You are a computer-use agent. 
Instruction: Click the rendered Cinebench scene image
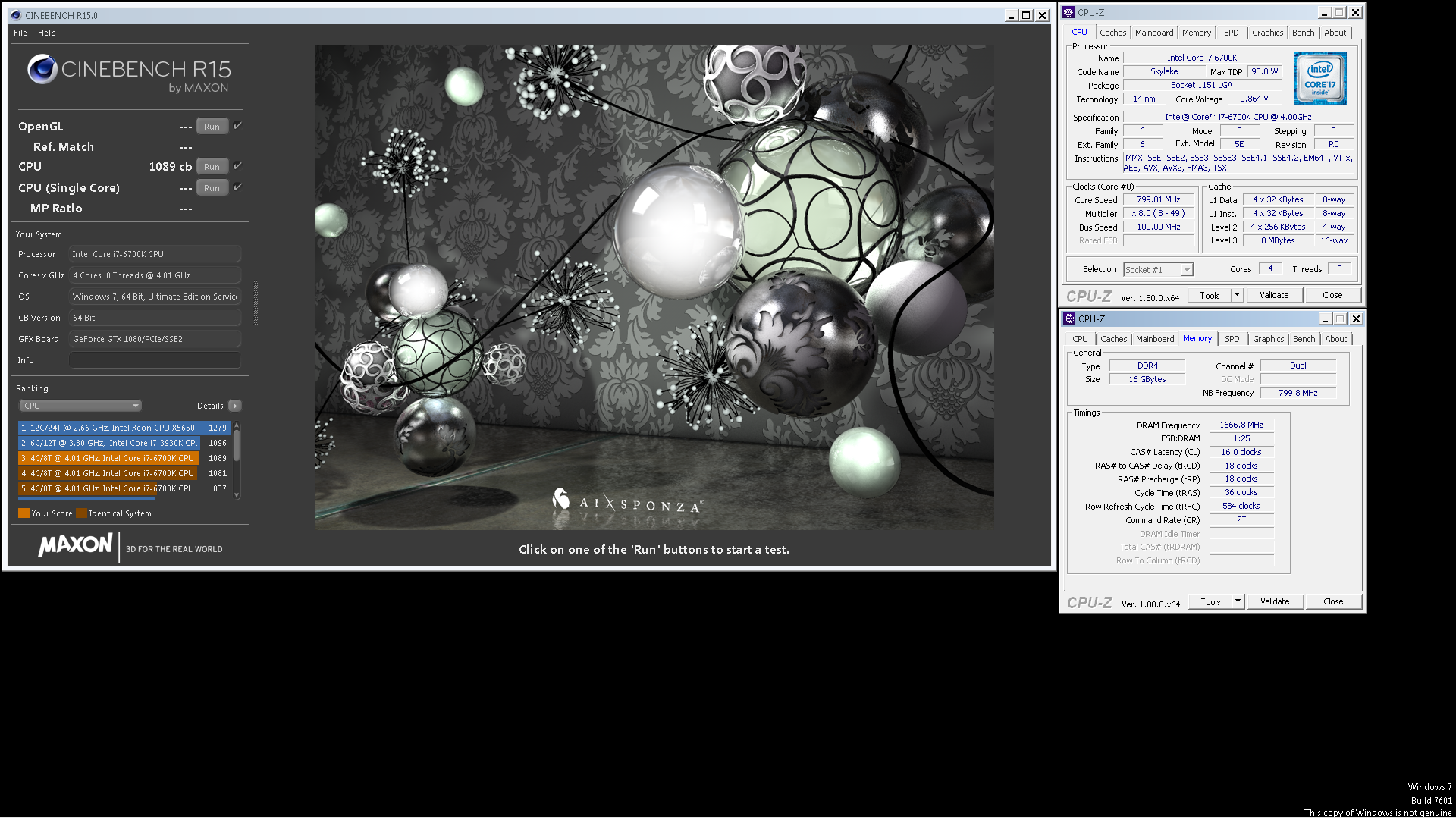pyautogui.click(x=654, y=287)
